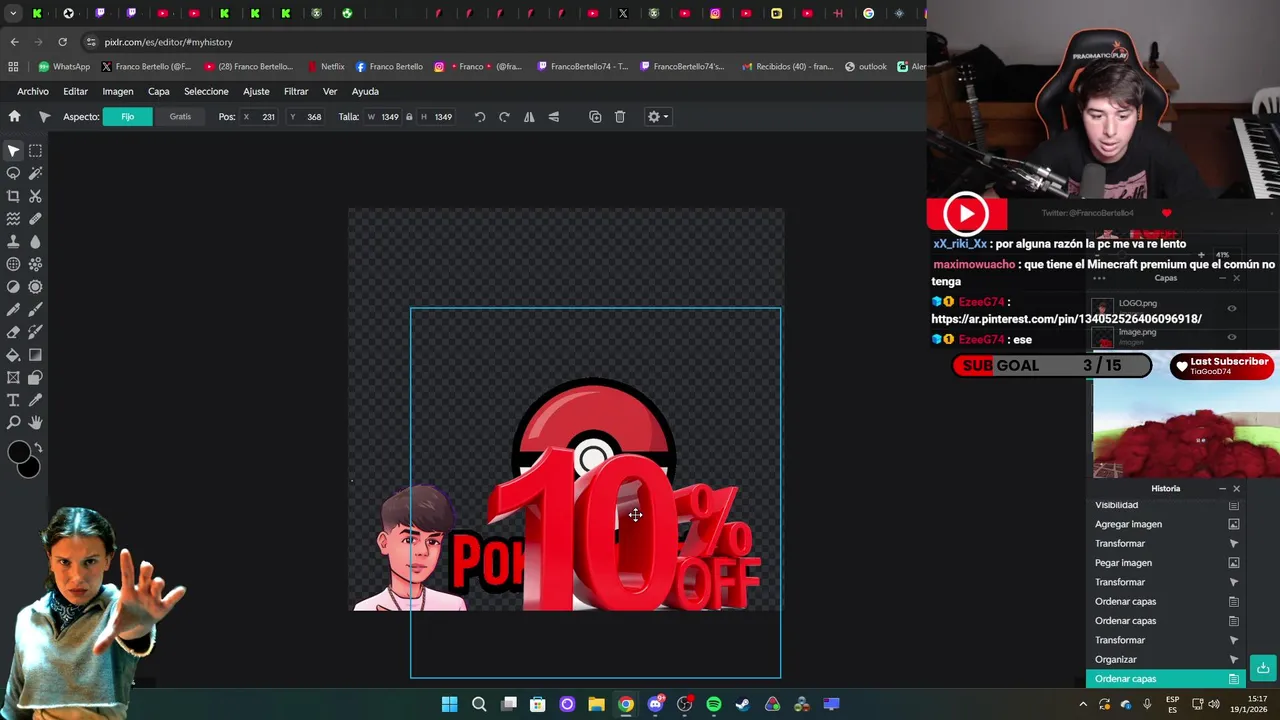Select the Eraser tool
The width and height of the screenshot is (1280, 720).
point(13,332)
